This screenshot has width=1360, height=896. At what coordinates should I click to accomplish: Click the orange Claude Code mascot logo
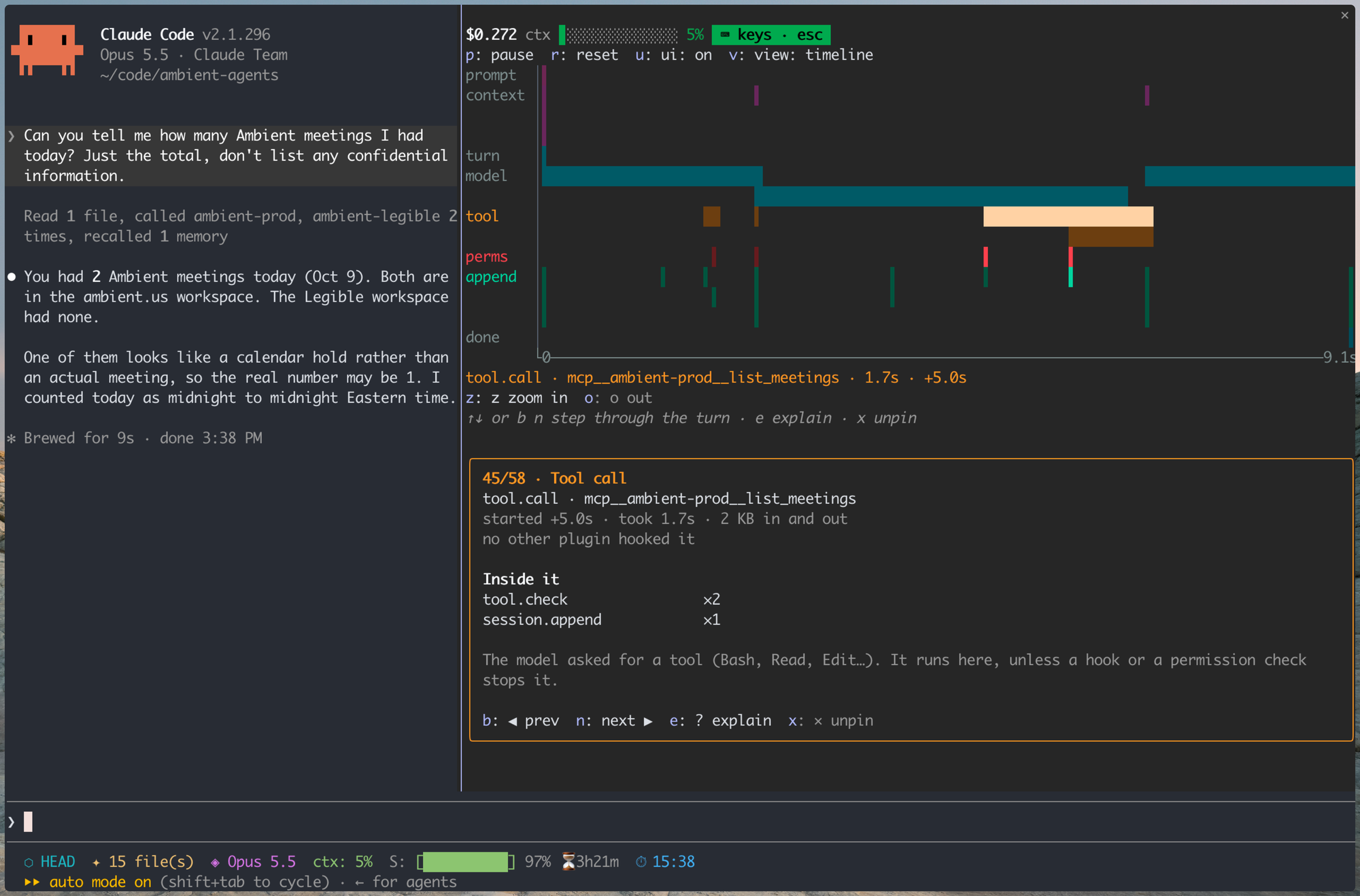[47, 50]
